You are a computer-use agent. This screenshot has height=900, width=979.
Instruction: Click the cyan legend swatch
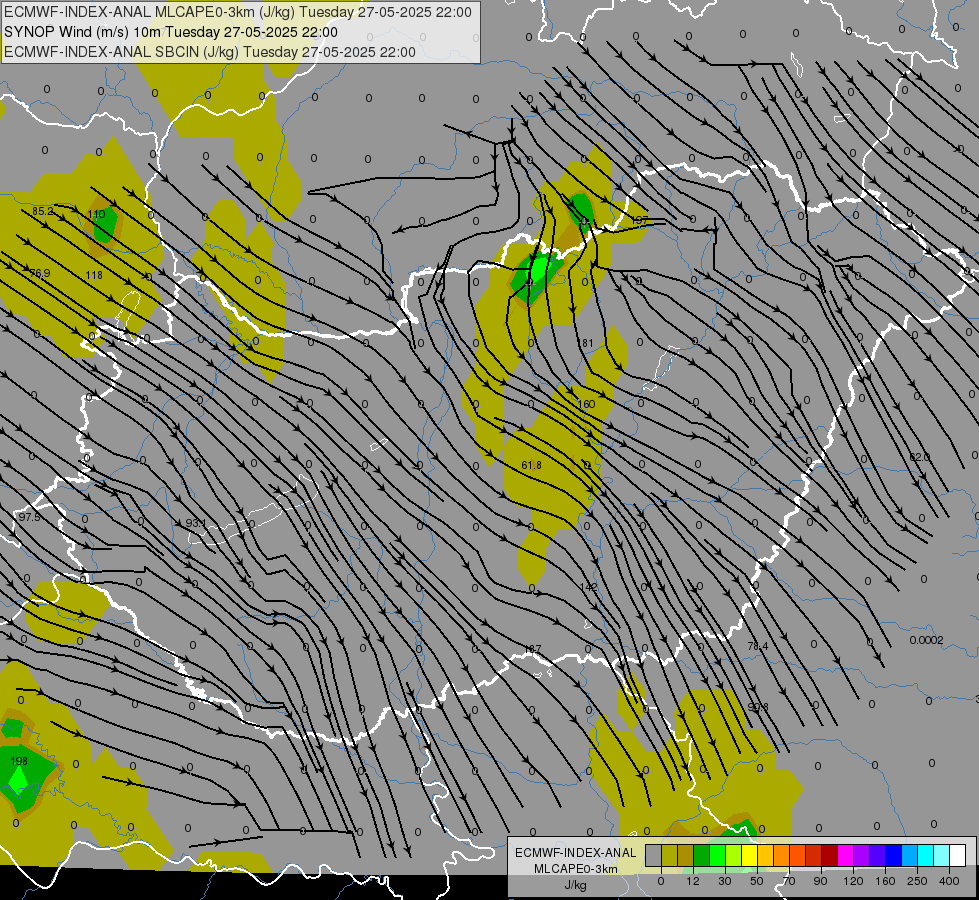927,855
